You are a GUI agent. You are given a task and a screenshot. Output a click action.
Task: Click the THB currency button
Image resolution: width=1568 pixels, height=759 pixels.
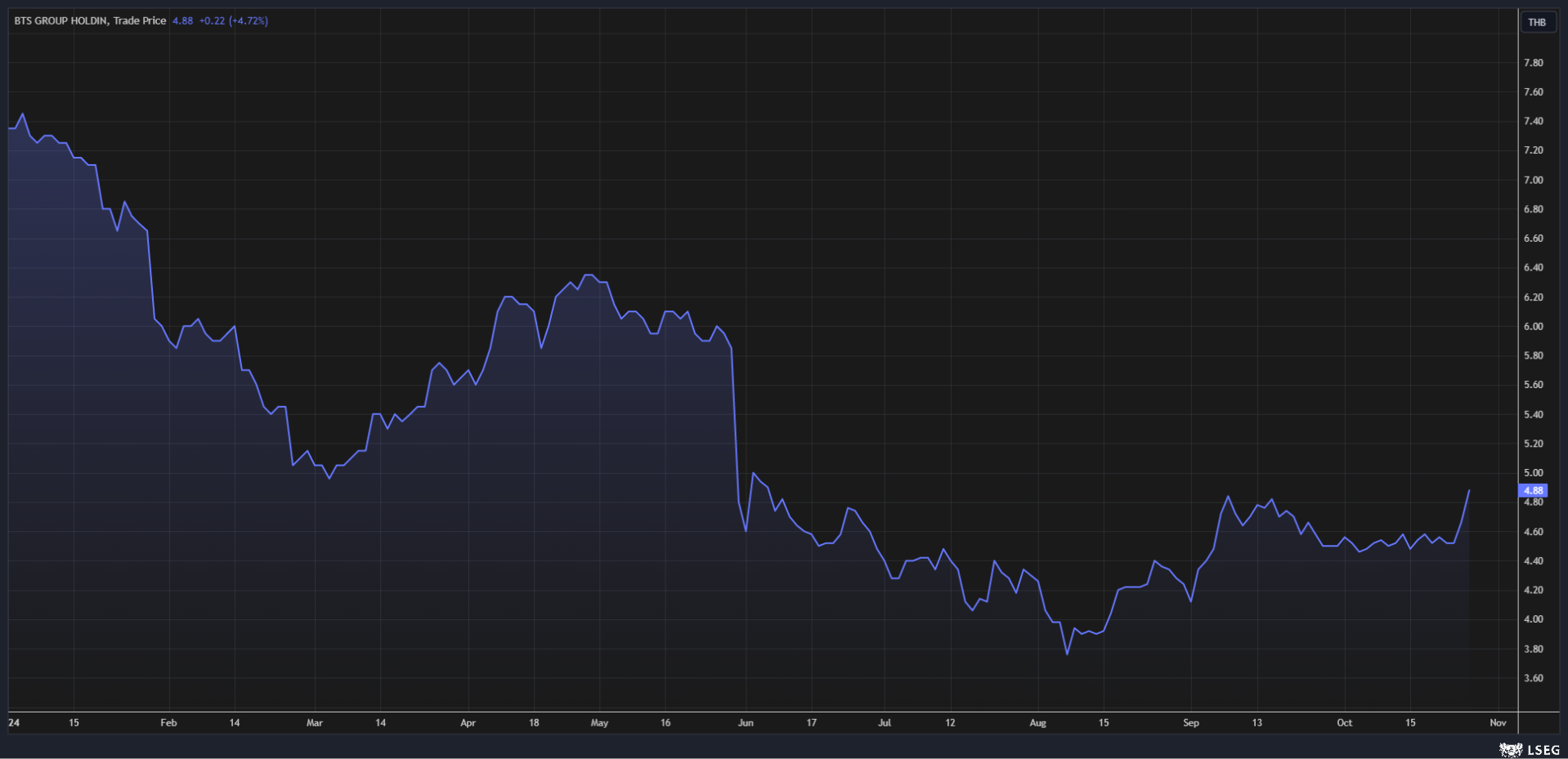(1537, 22)
